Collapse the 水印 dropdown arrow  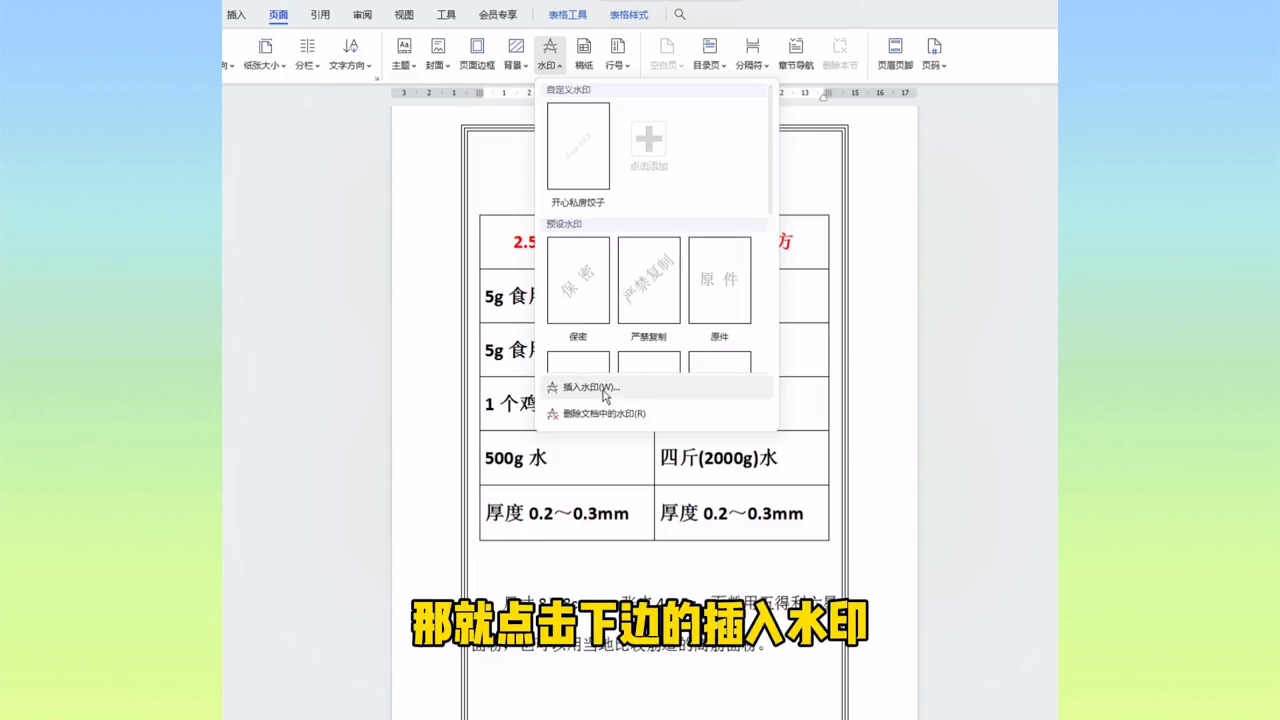coord(560,66)
